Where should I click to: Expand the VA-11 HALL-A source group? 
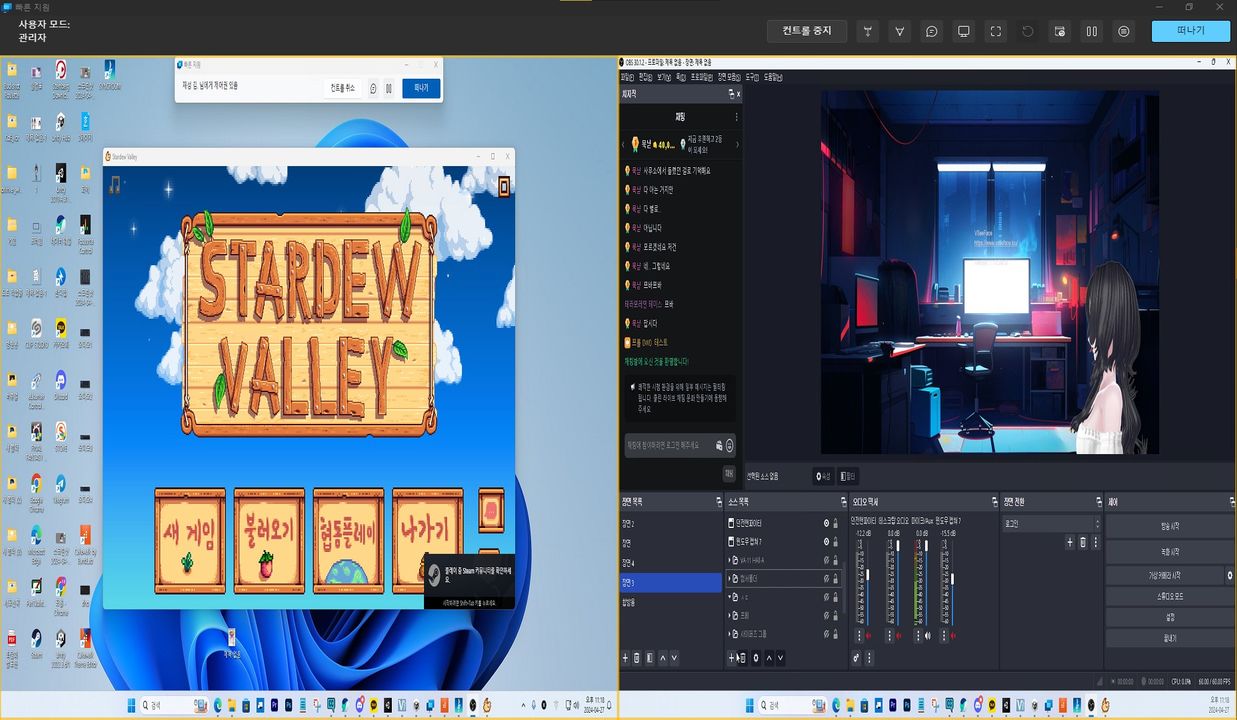pyautogui.click(x=730, y=560)
